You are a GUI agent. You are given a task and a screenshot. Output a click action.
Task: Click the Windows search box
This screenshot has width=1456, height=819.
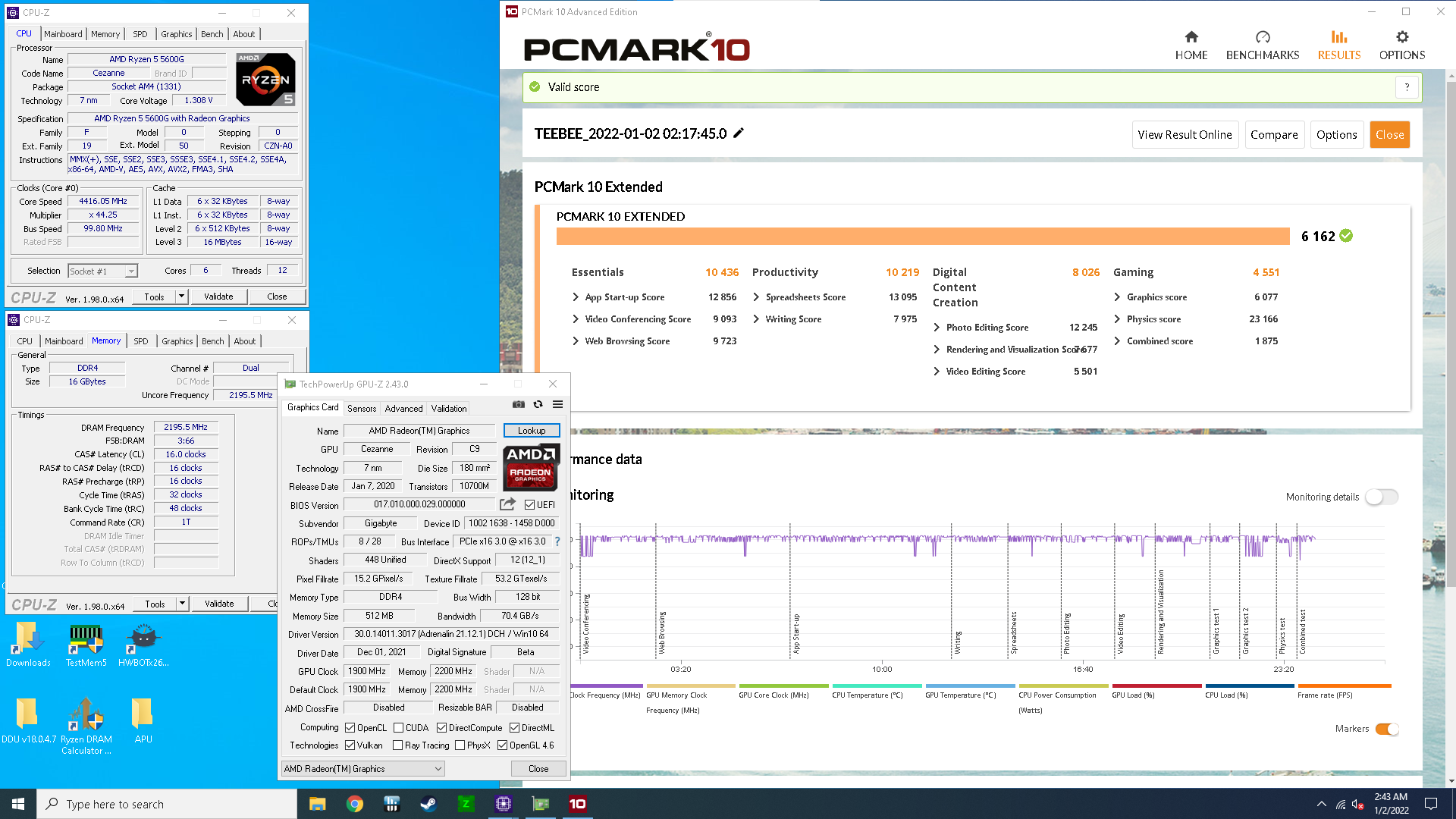(x=167, y=804)
